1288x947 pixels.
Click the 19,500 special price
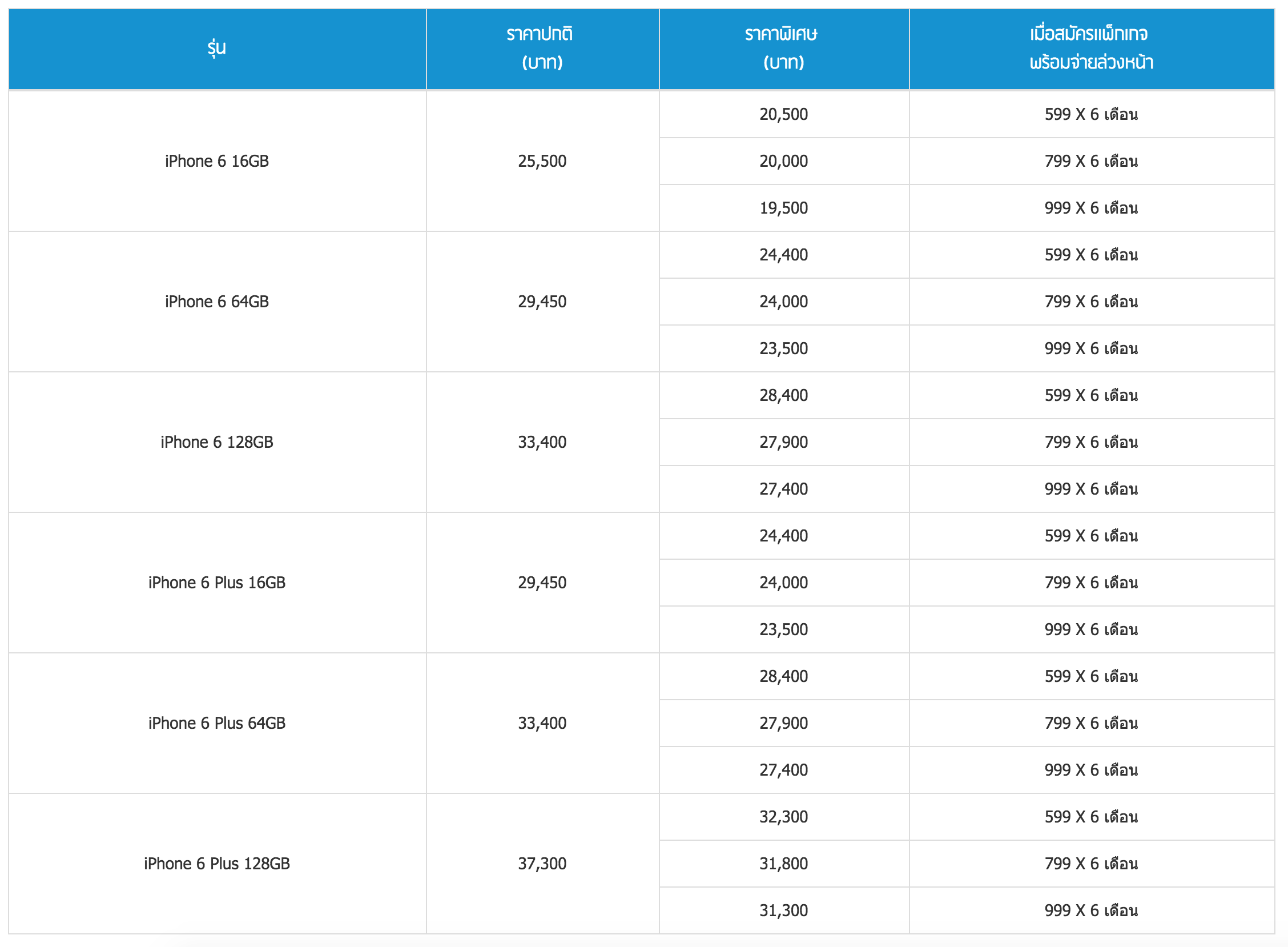point(783,207)
